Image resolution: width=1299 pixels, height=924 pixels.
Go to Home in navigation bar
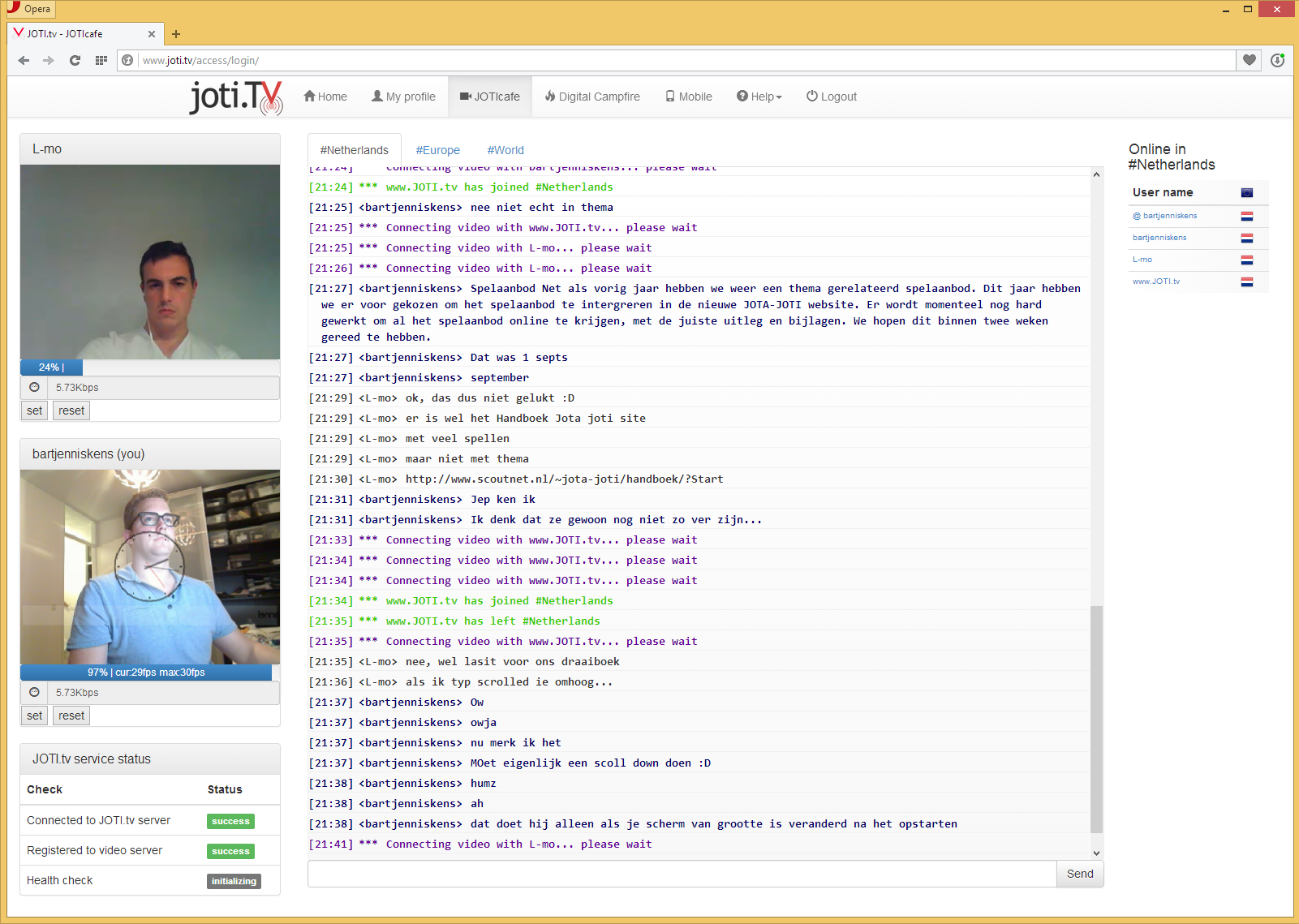325,97
